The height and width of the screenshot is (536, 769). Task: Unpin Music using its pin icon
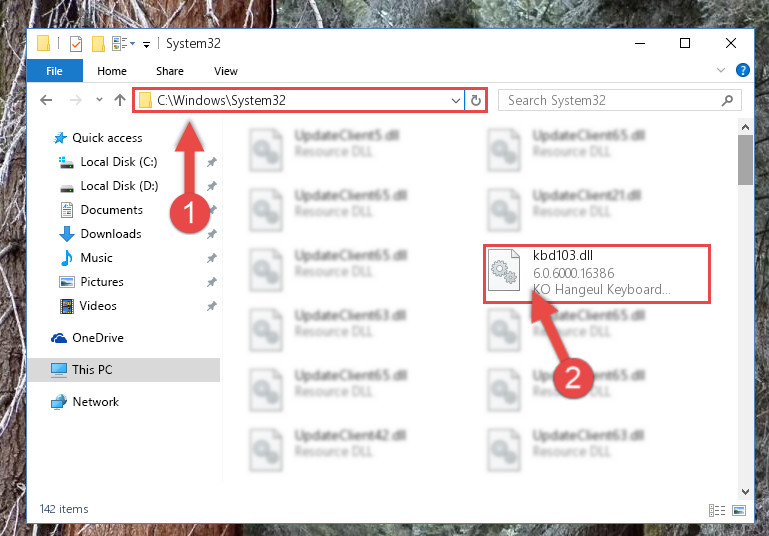[x=212, y=258]
